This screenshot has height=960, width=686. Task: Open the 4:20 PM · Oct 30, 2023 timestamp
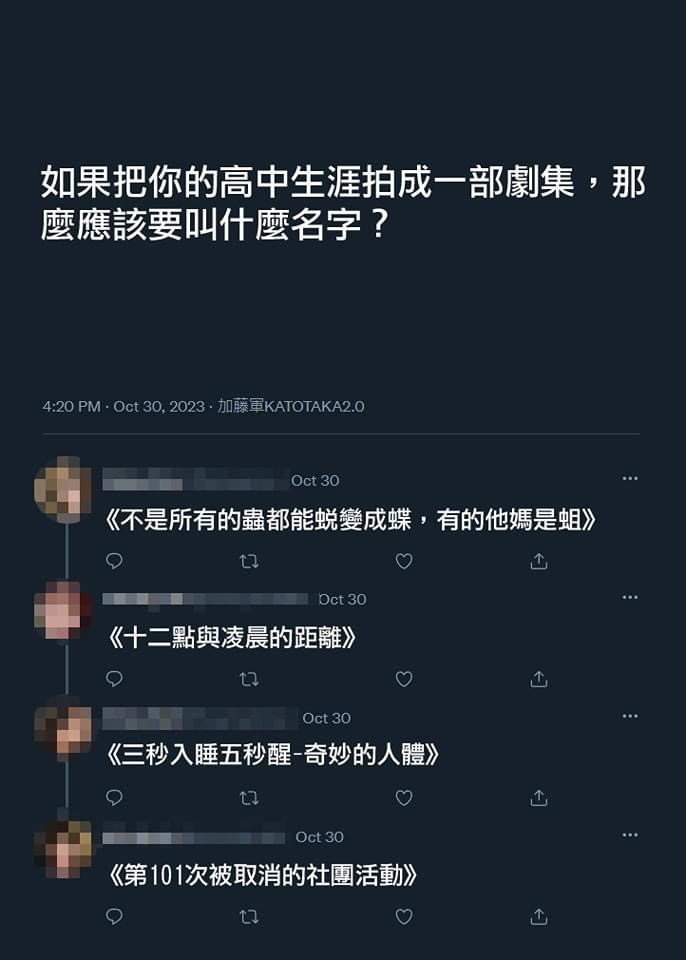[123, 407]
